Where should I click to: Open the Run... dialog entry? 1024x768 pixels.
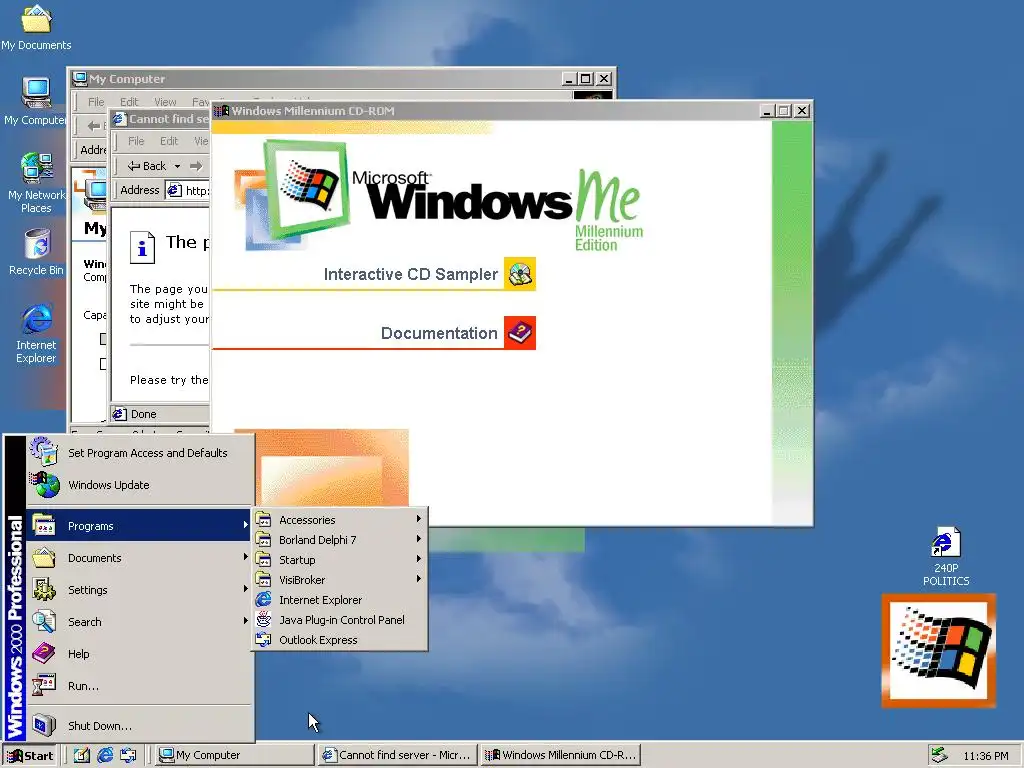tap(140, 686)
